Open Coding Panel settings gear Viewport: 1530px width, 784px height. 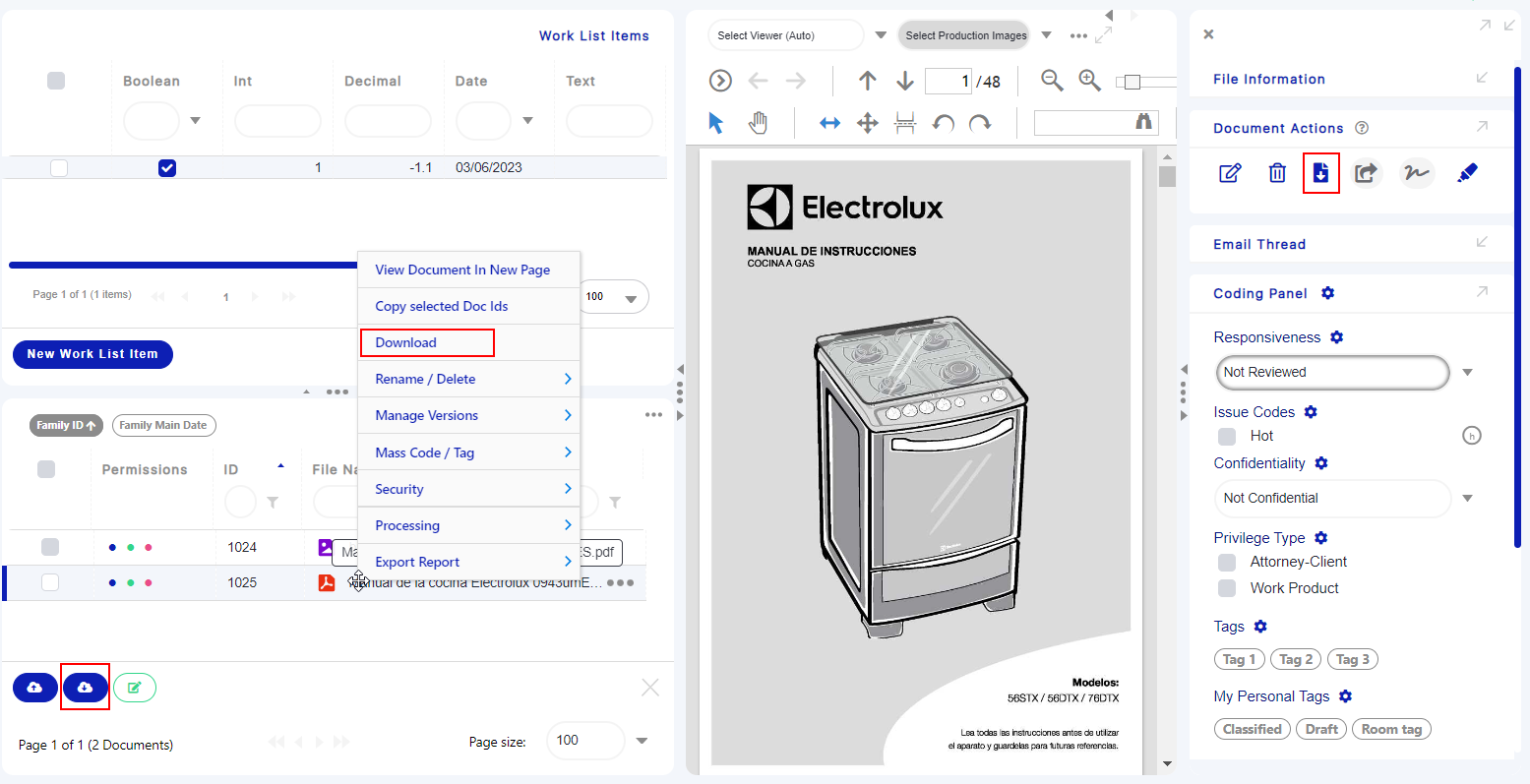tap(1327, 293)
